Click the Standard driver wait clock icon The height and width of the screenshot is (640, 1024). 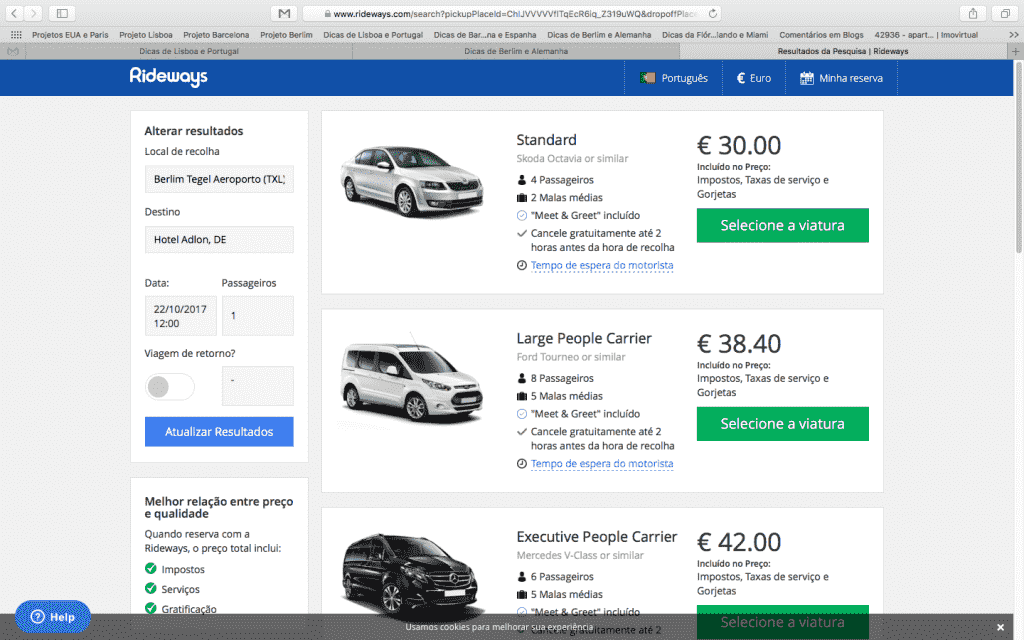522,265
